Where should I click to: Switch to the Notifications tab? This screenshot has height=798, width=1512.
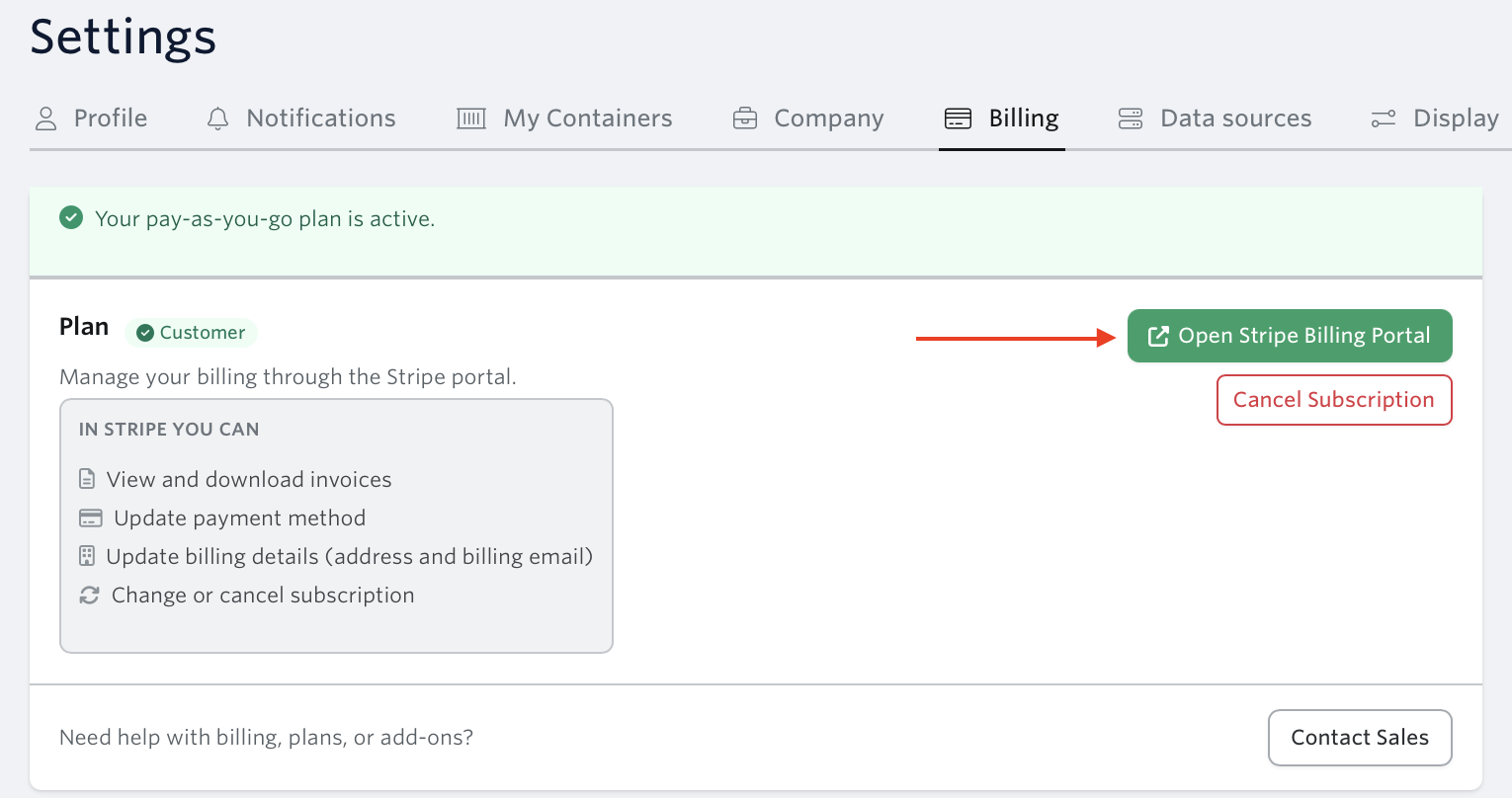(300, 119)
